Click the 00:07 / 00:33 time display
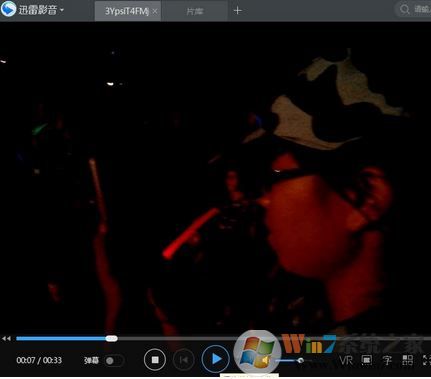431x379 pixels. click(39, 360)
